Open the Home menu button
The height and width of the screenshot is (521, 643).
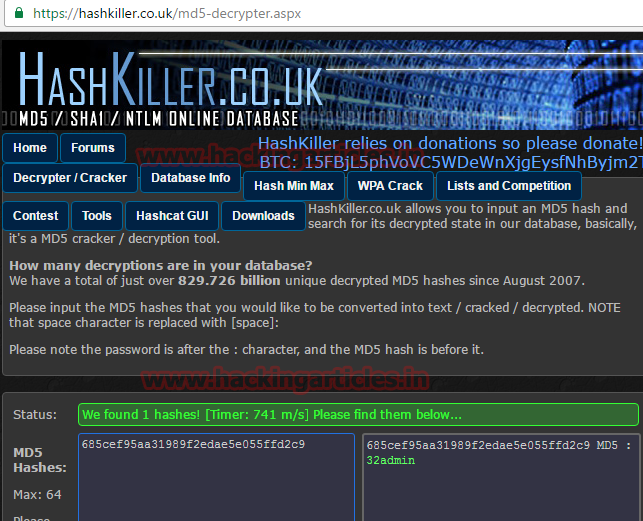coord(30,148)
